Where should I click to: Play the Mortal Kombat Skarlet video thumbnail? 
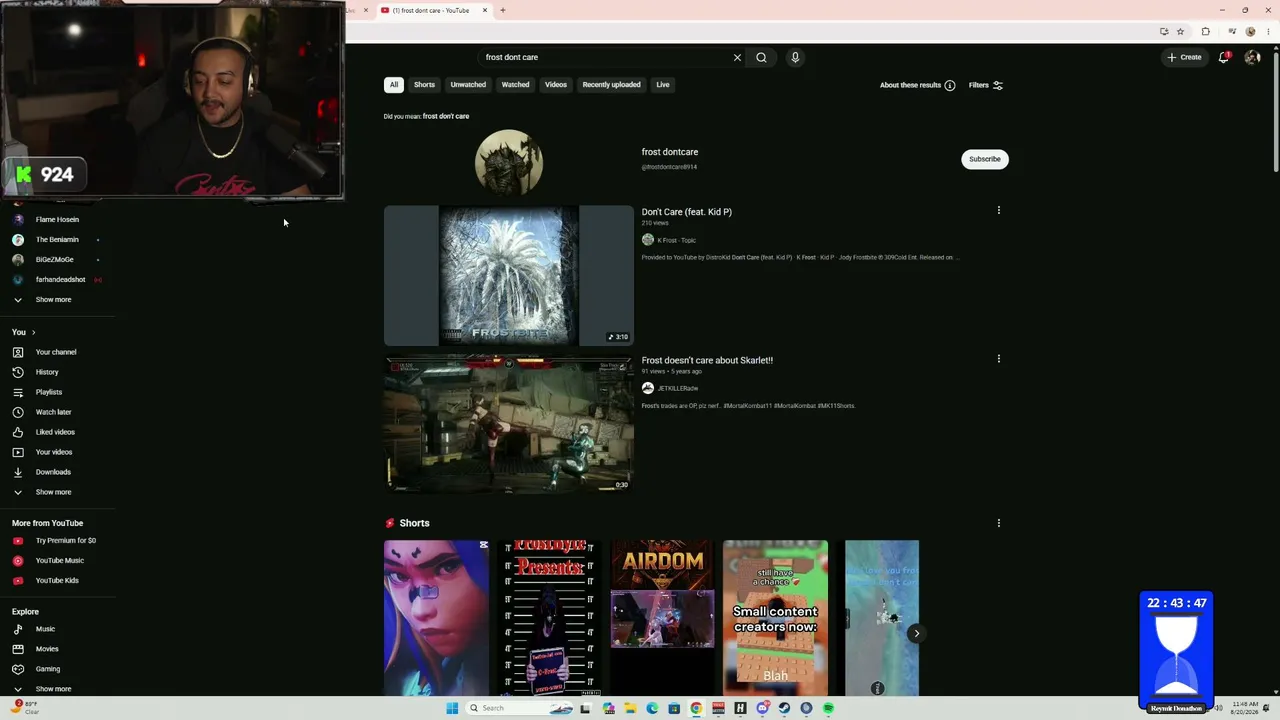pos(509,425)
